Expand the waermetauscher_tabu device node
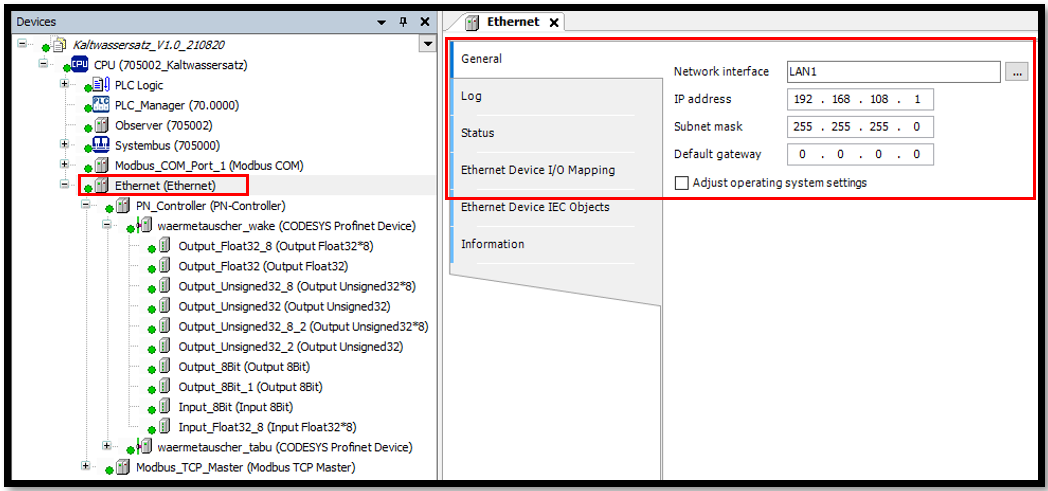This screenshot has height=491, width=1048. [107, 446]
